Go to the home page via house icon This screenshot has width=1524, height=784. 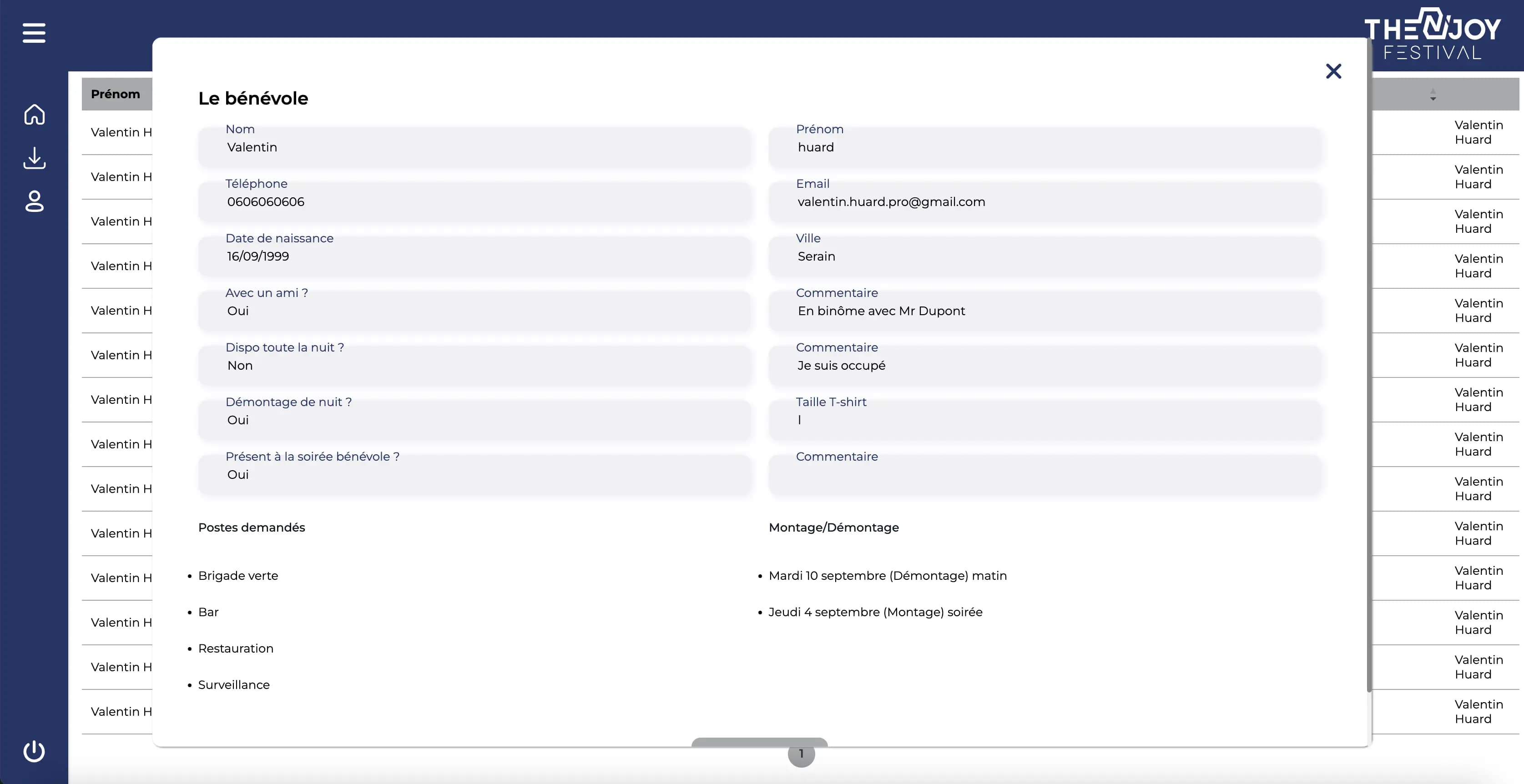[34, 114]
